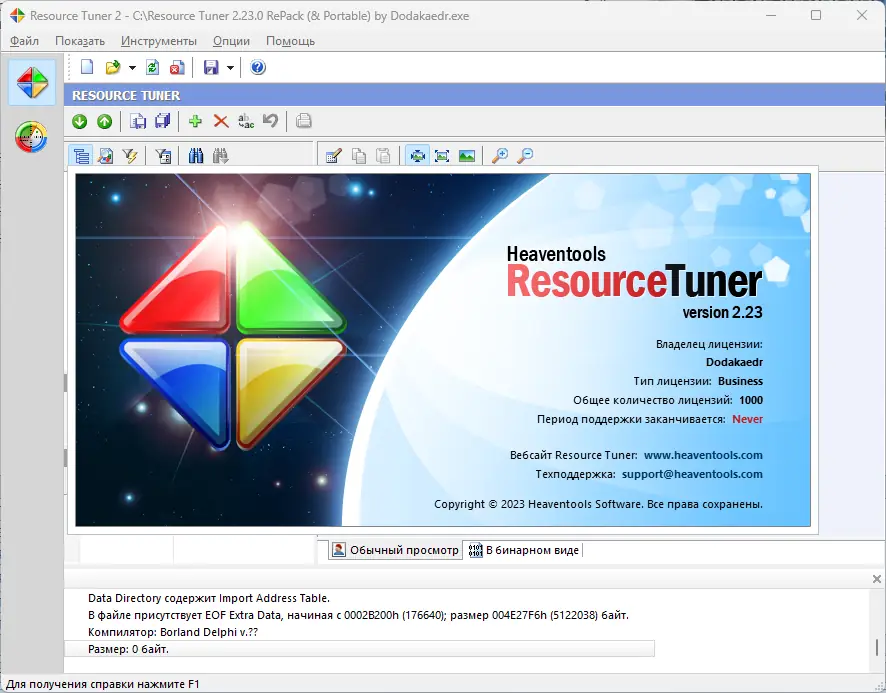Click the filter with lightning icon

point(130,155)
